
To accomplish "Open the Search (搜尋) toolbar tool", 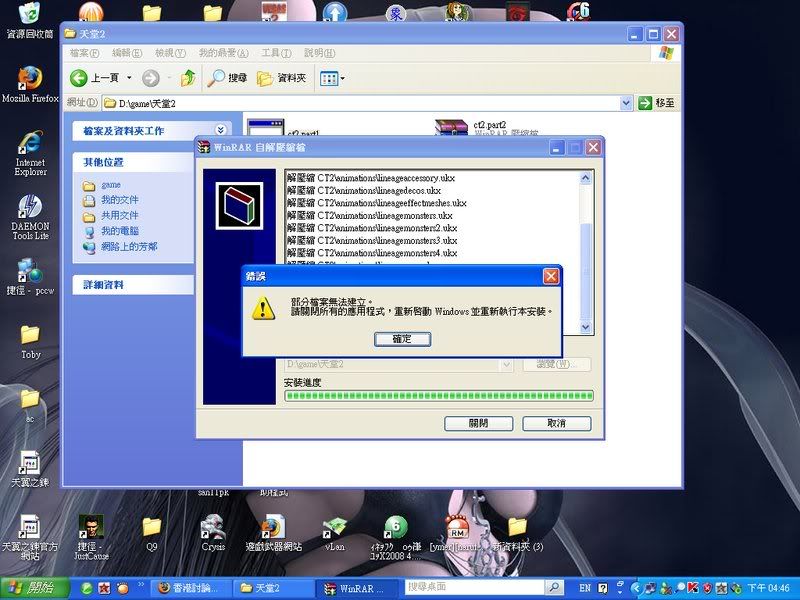I will (x=227, y=78).
